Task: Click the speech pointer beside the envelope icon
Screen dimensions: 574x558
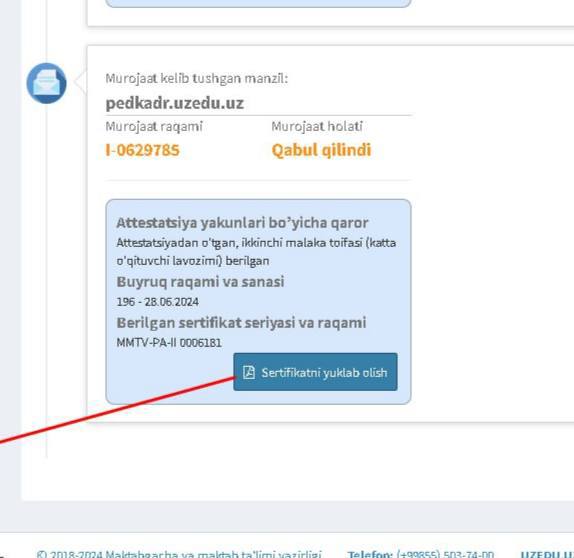Action: (x=80, y=82)
